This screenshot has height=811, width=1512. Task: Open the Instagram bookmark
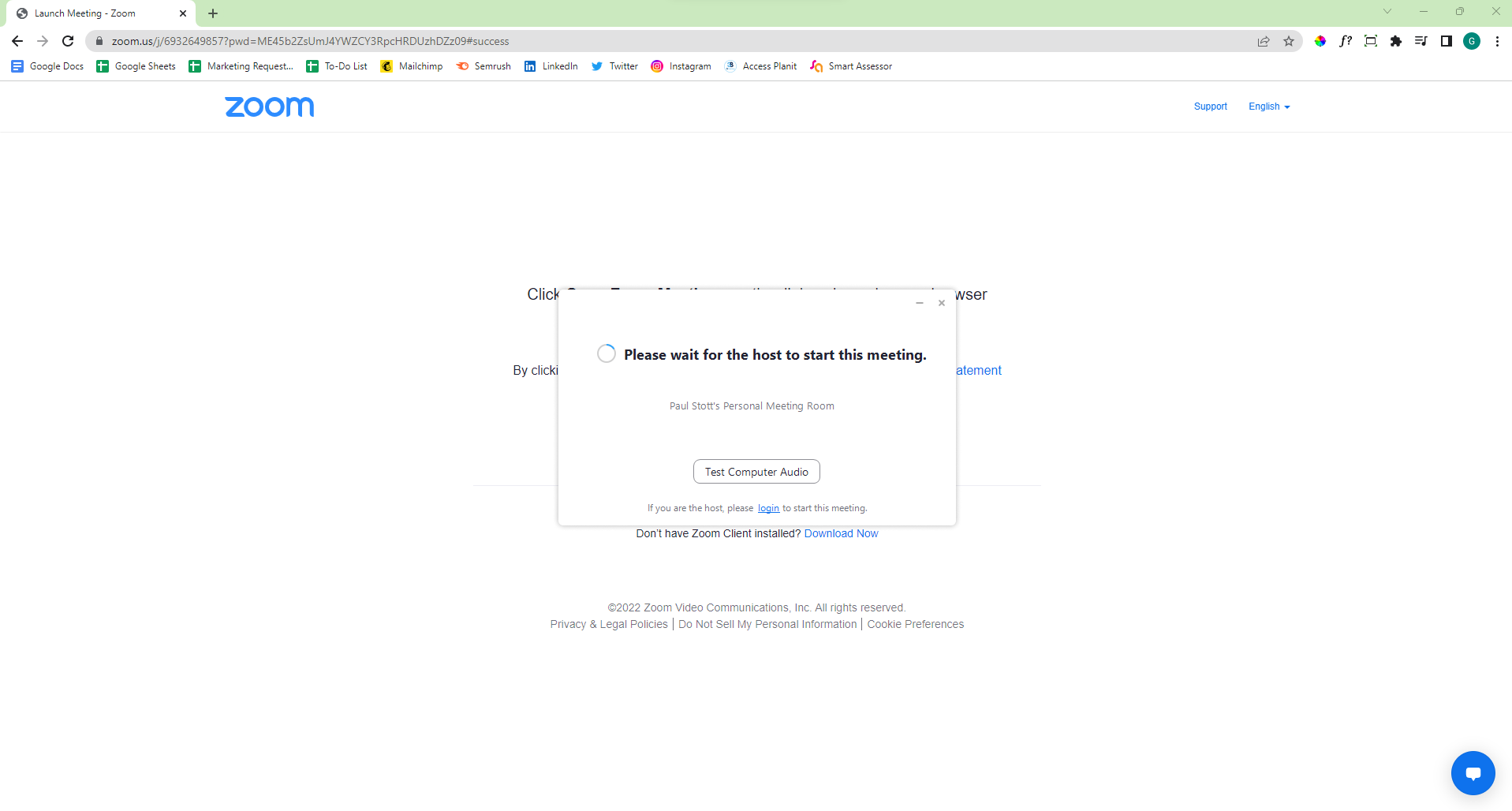coord(681,66)
